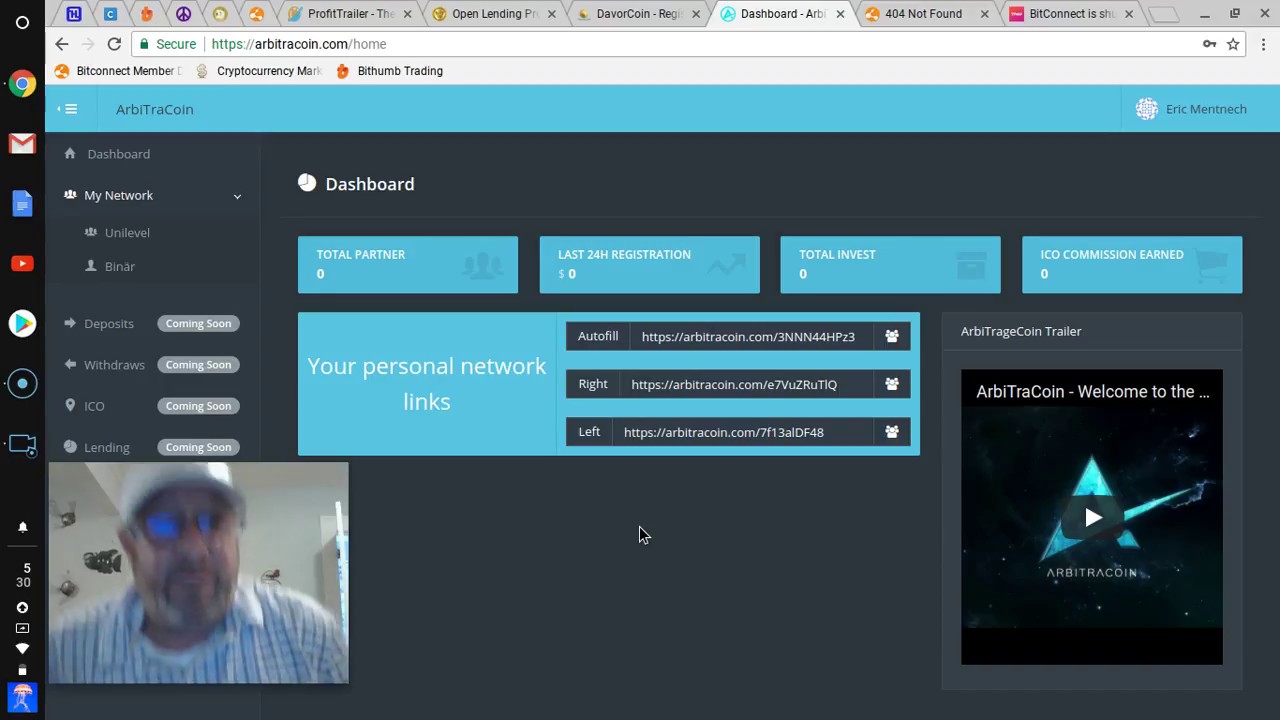Image resolution: width=1280 pixels, height=720 pixels.
Task: Click the Total Invest stat card
Action: click(891, 265)
